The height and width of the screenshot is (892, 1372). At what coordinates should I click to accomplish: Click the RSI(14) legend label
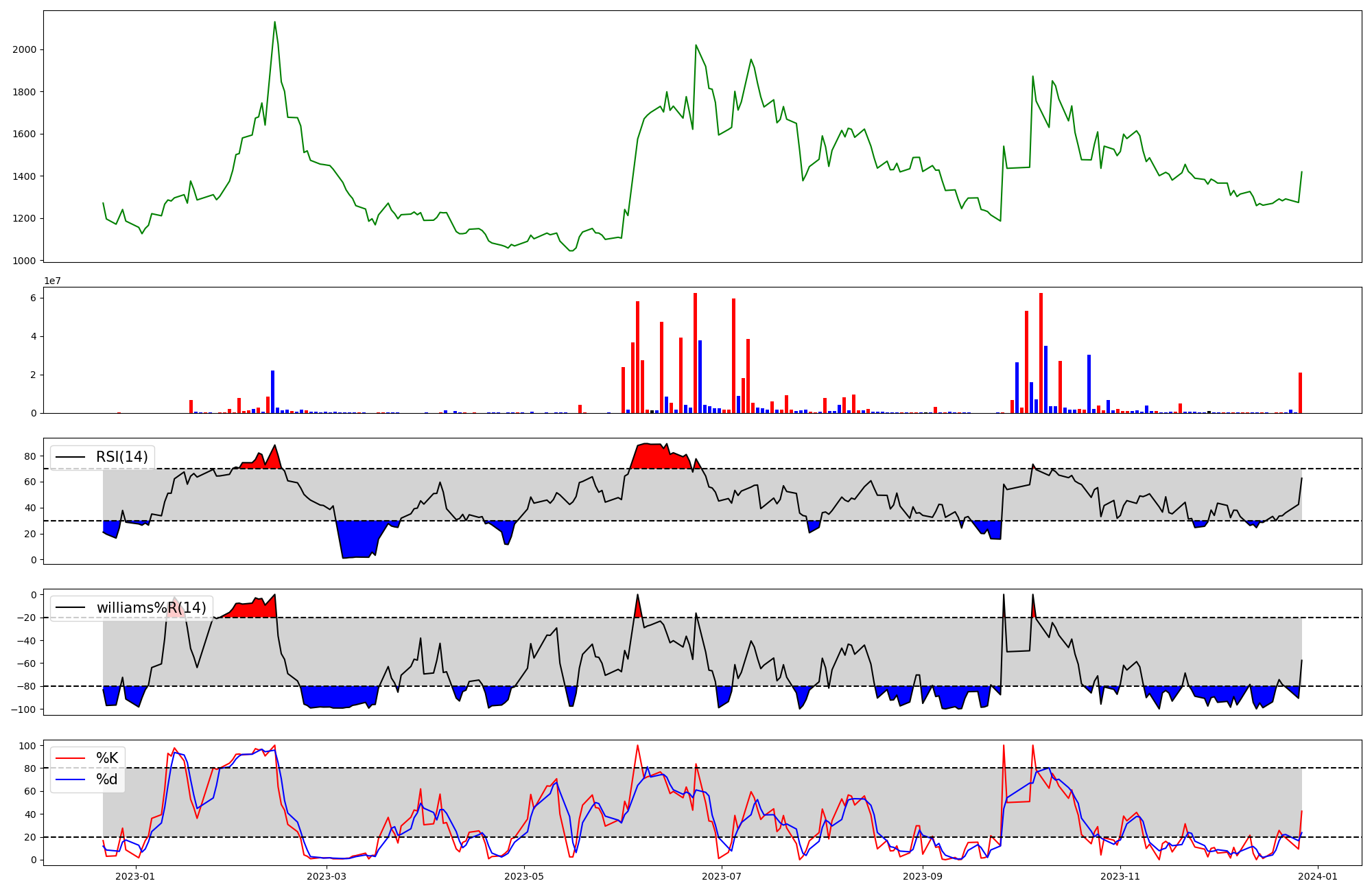pyautogui.click(x=121, y=457)
